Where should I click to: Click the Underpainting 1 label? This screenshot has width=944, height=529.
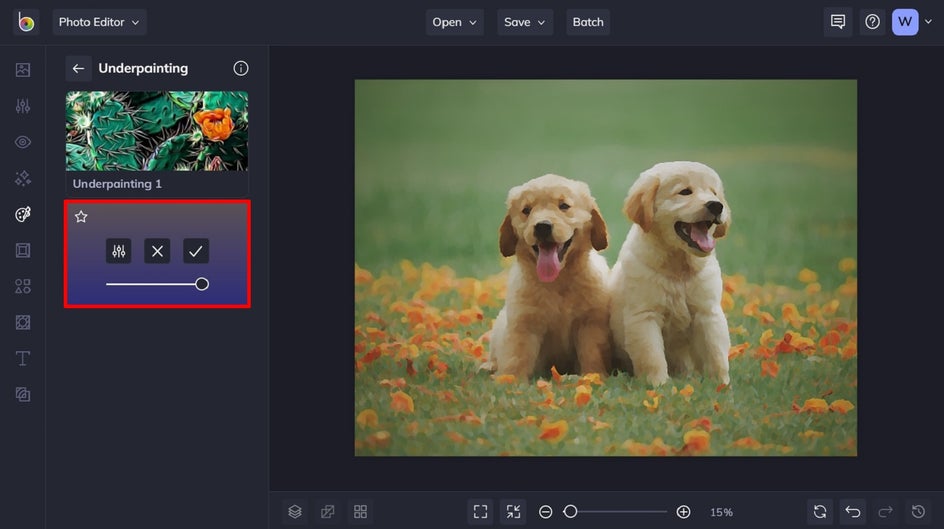[x=117, y=184]
